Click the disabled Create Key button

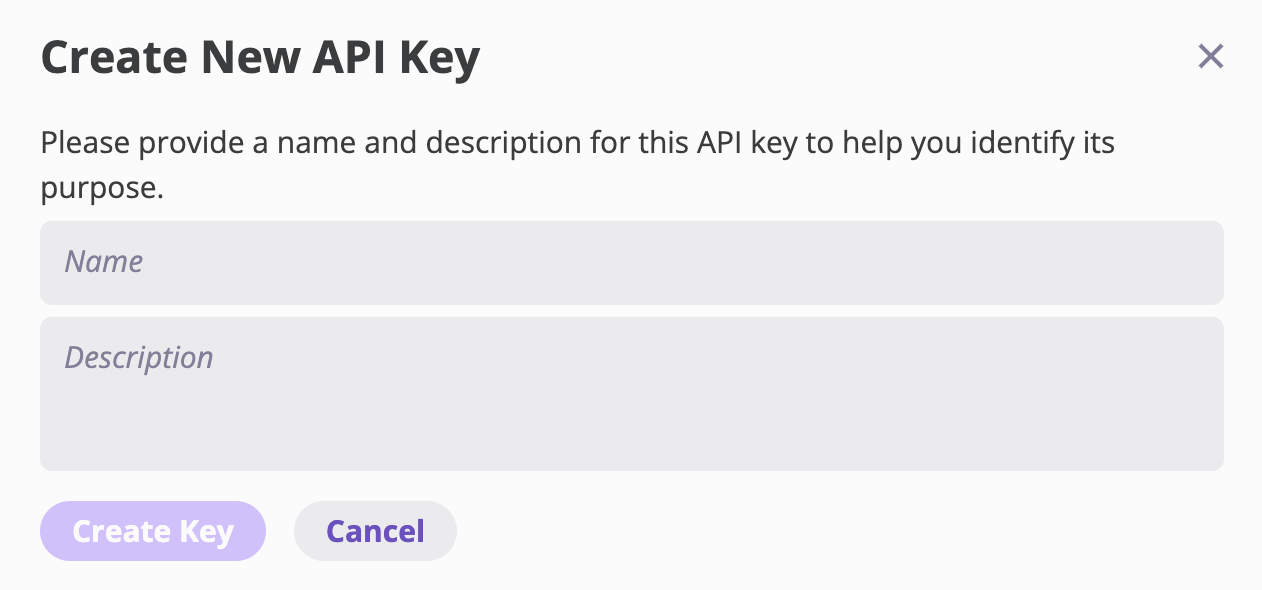tap(153, 531)
